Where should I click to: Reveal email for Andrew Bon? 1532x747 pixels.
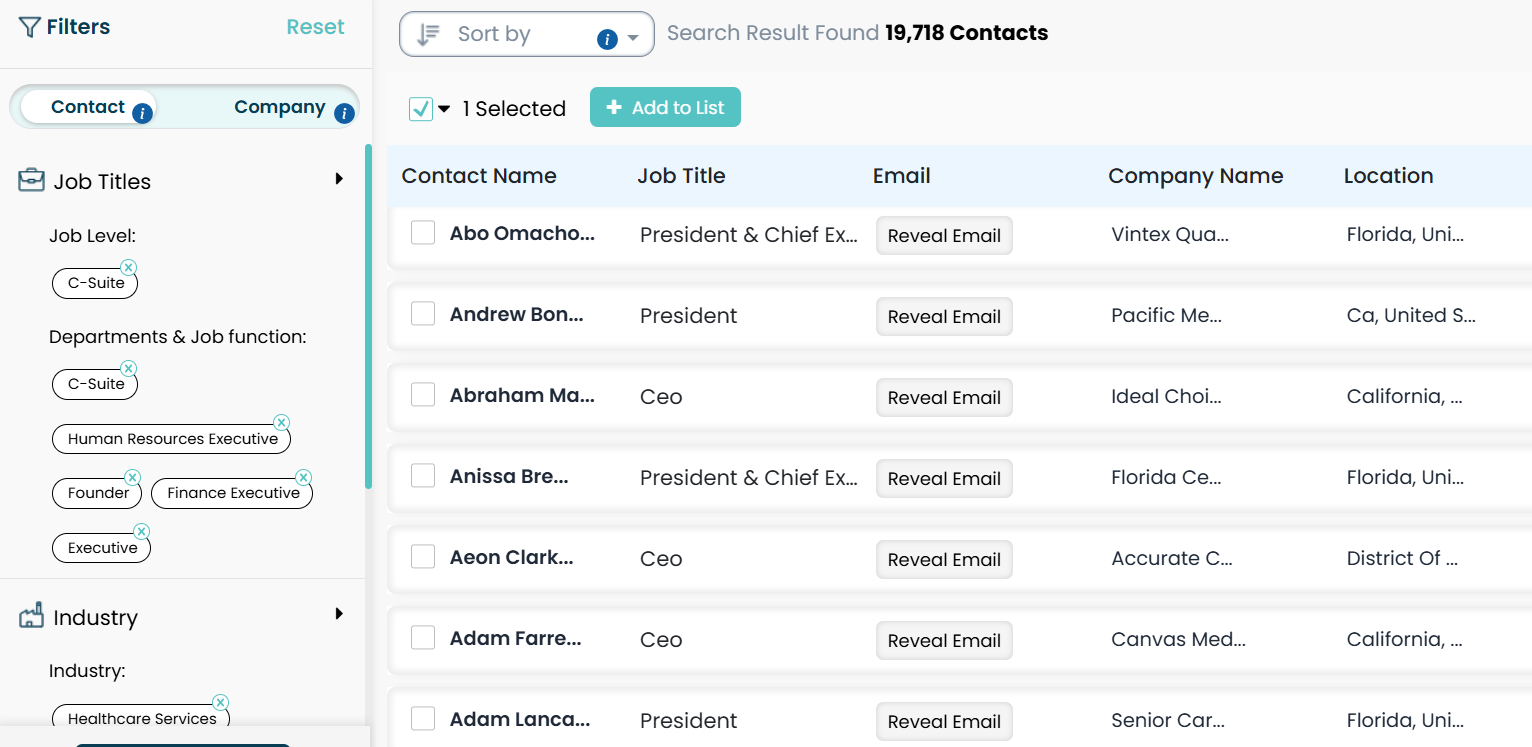(x=944, y=317)
